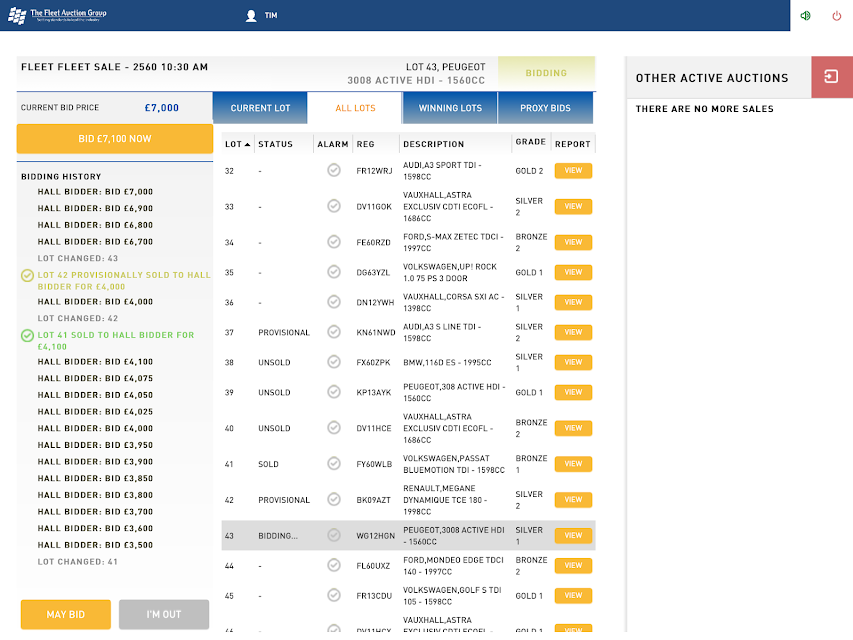Click the ALARM column header

click(x=332, y=144)
